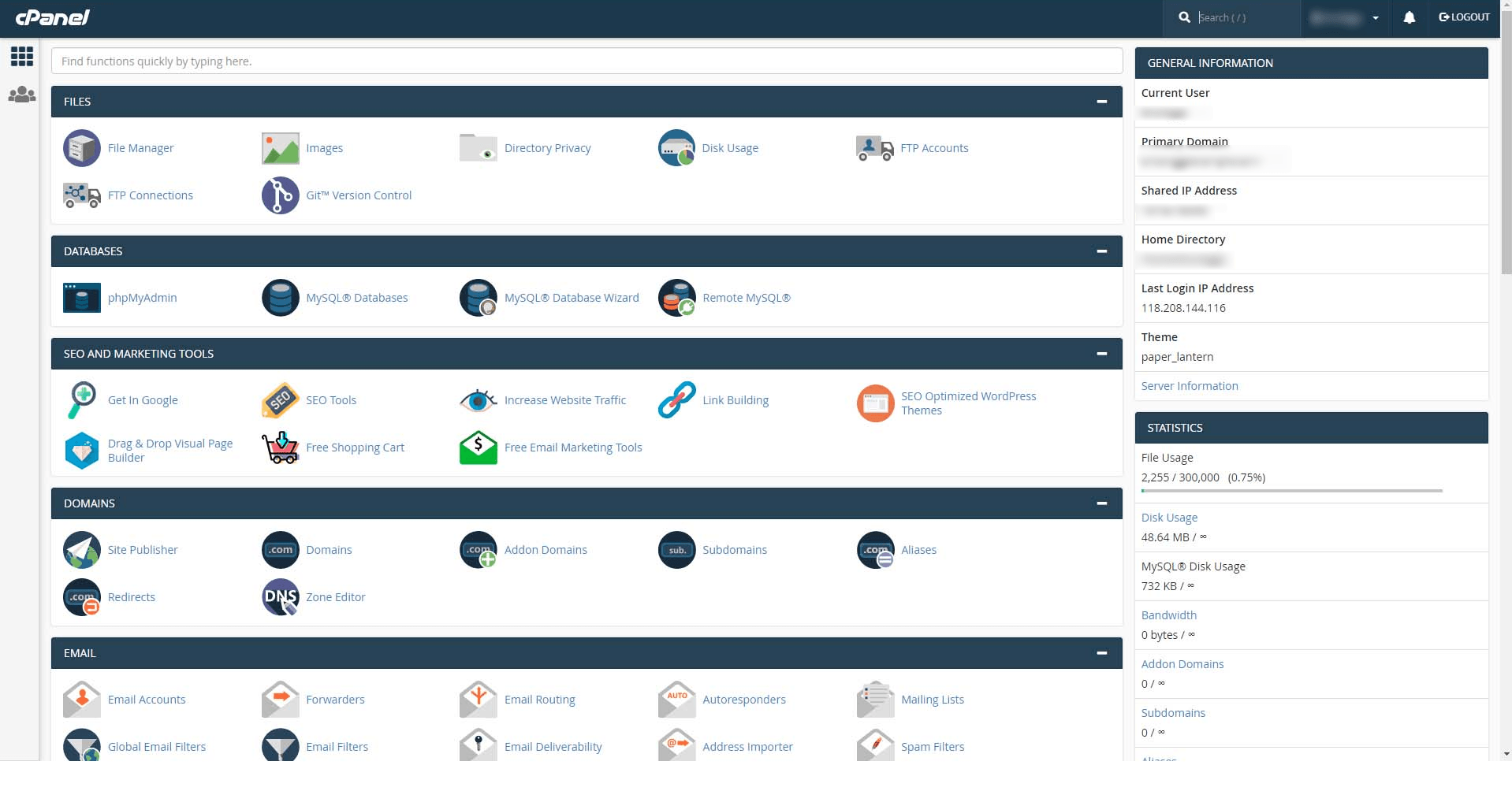1512x791 pixels.
Task: Click the FTP Accounts truck icon
Action: point(875,148)
